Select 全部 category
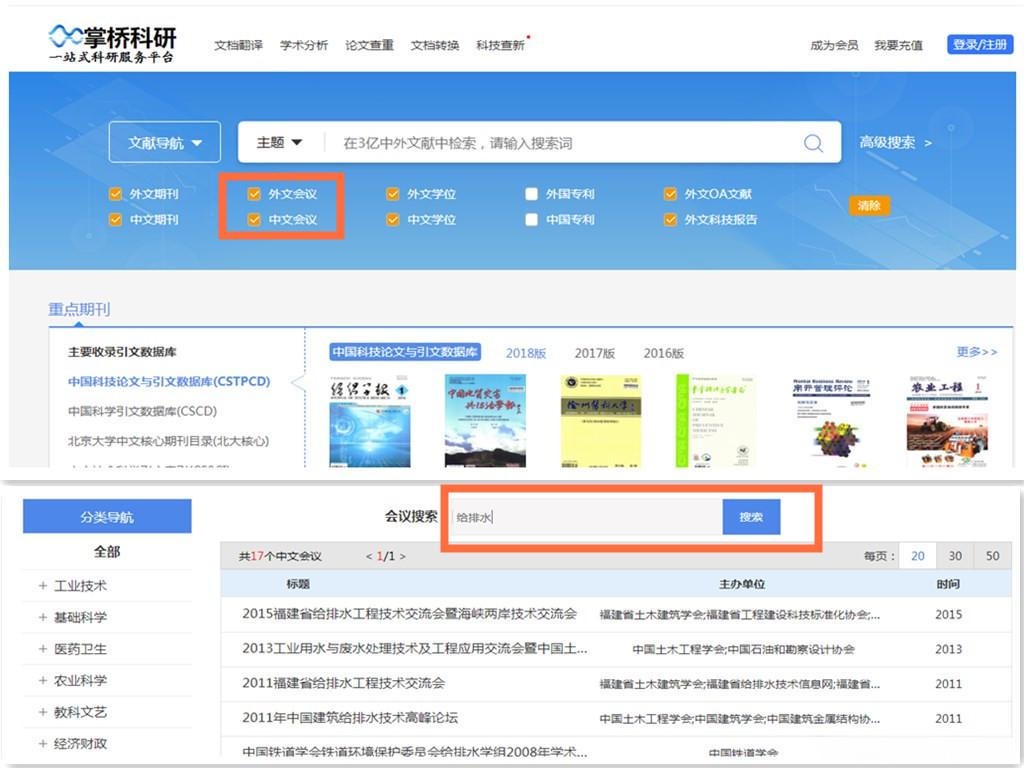 (107, 552)
